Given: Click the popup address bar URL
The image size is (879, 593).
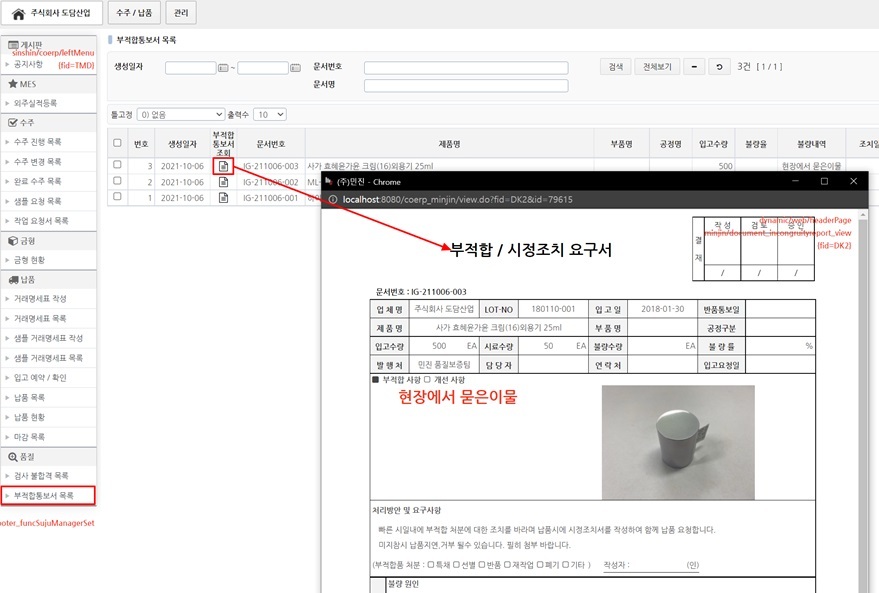Looking at the screenshot, I should [x=457, y=199].
